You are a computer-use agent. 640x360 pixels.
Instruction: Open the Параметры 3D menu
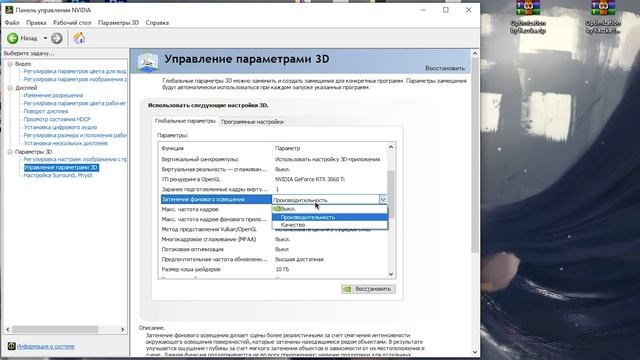(118, 23)
